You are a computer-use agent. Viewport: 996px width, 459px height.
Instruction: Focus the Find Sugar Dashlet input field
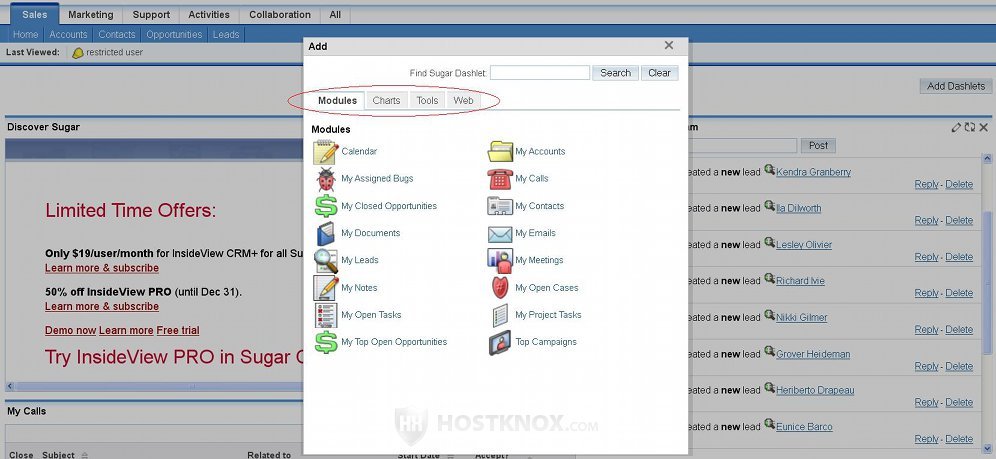[540, 73]
